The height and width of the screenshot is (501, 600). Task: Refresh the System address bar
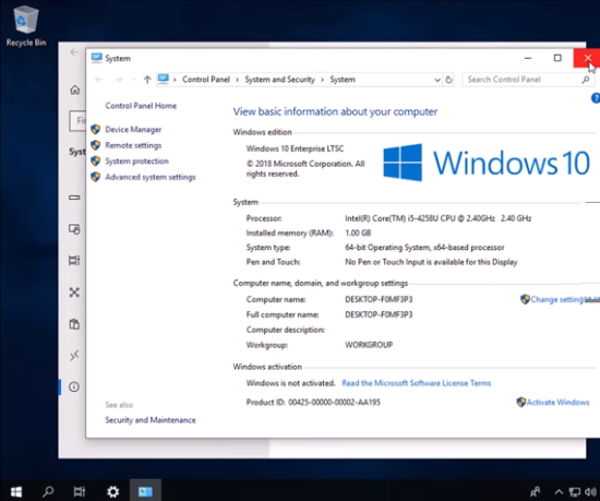(449, 80)
